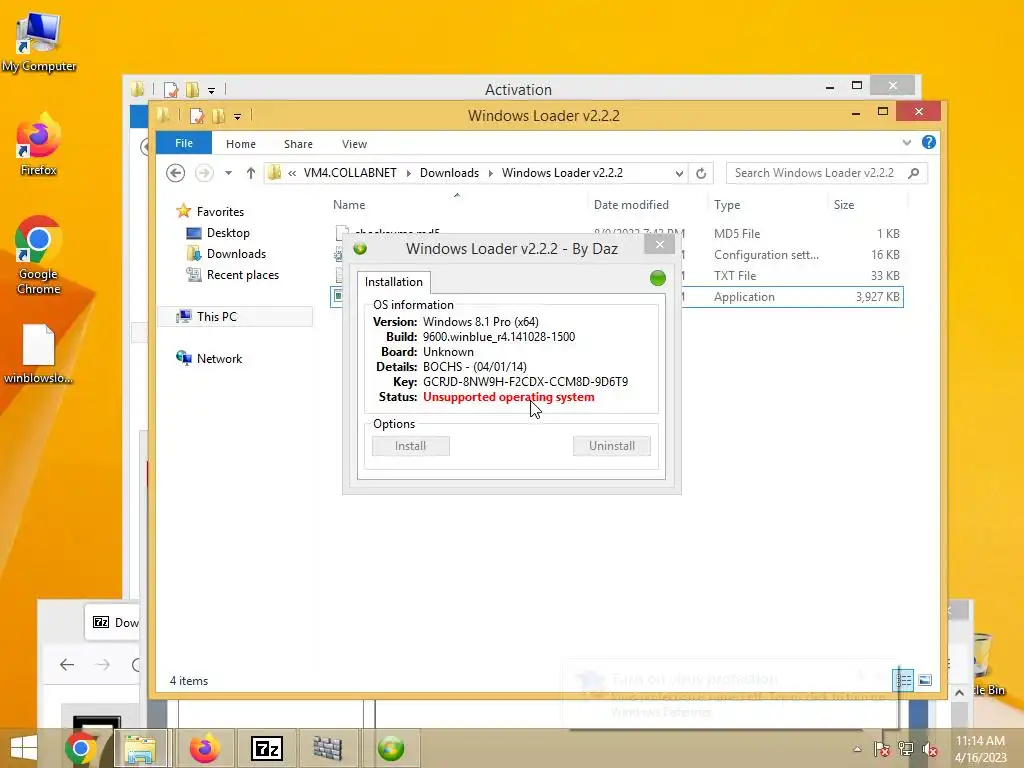Image resolution: width=1024 pixels, height=768 pixels.
Task: Open the File ribbon tab
Action: (x=184, y=143)
